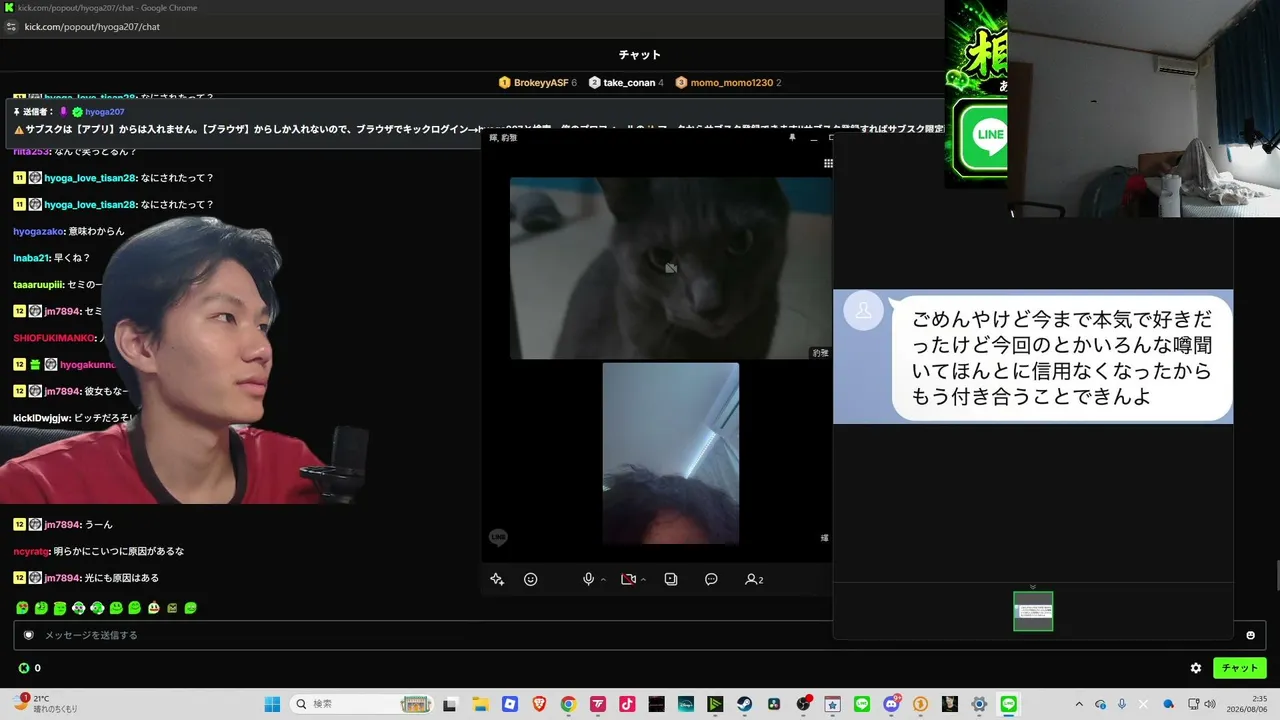This screenshot has height=720, width=1280.
Task: Open Steam from taskbar
Action: click(745, 704)
